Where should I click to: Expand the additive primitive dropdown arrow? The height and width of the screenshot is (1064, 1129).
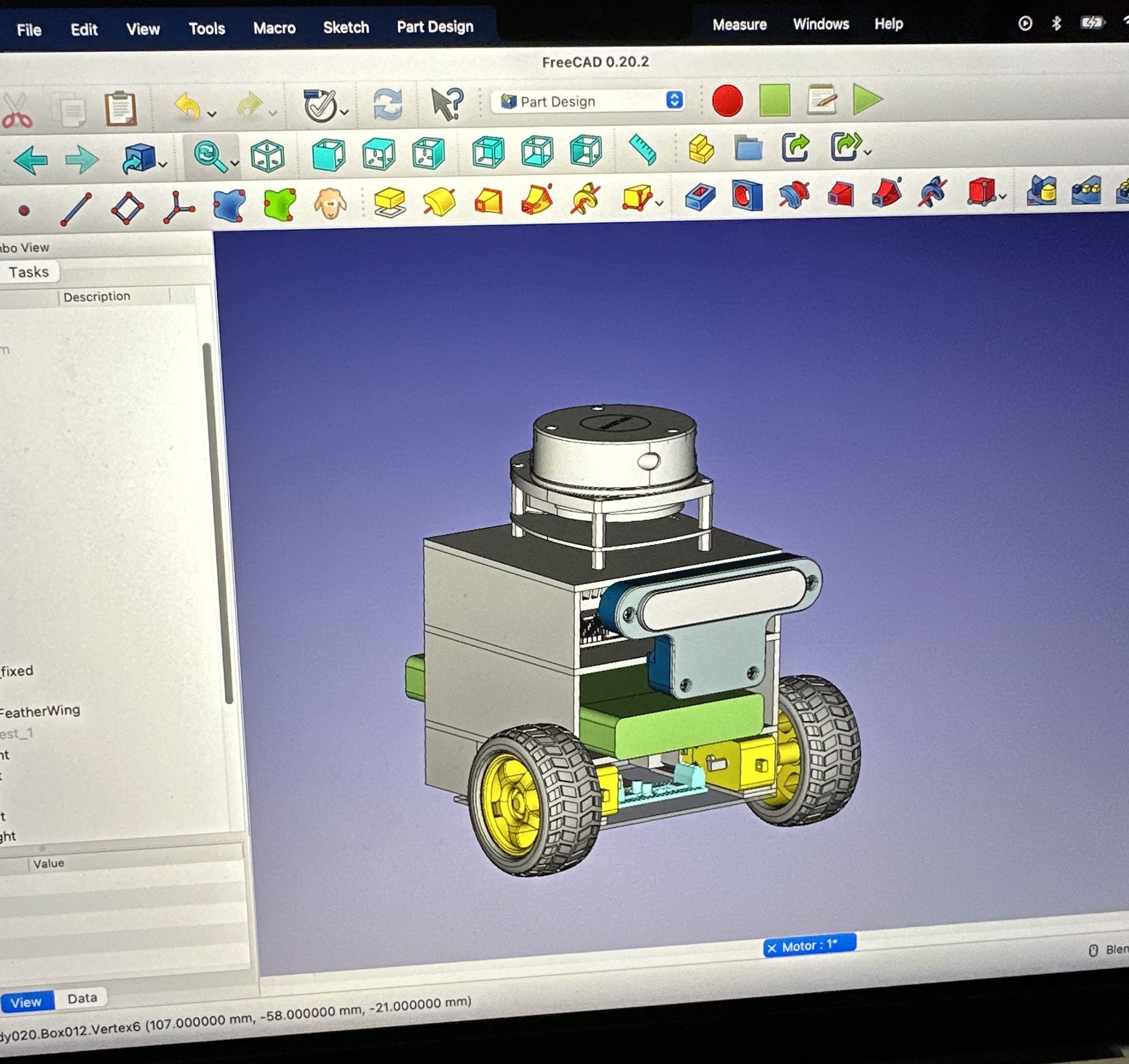[x=659, y=203]
